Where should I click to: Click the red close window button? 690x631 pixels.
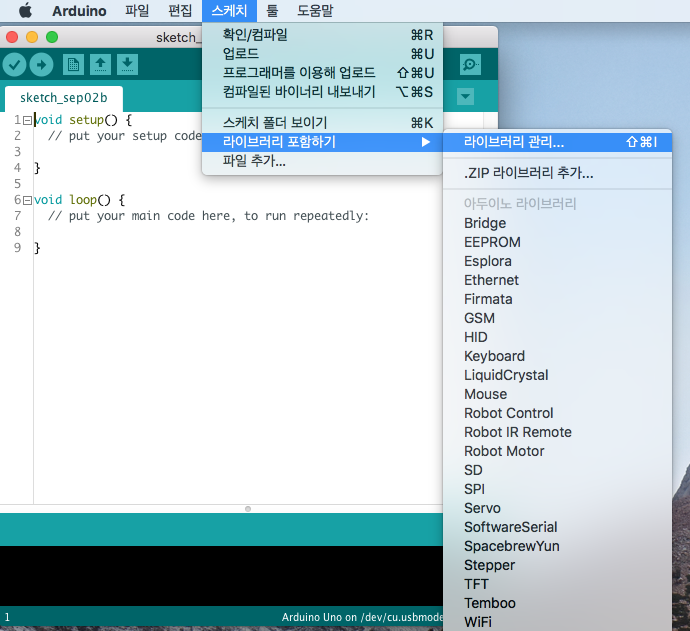coord(12,37)
